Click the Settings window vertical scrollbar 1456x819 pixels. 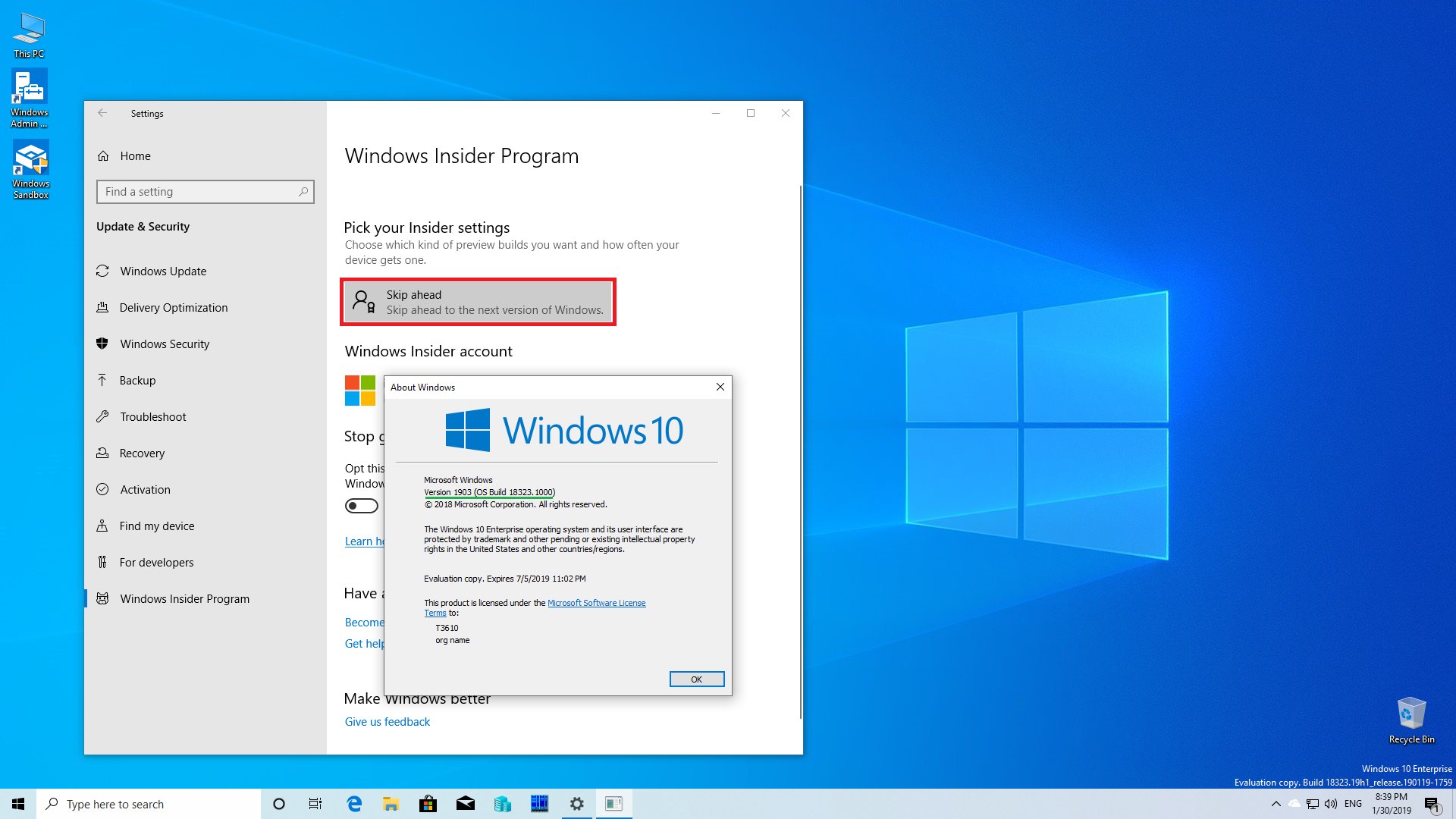point(800,451)
